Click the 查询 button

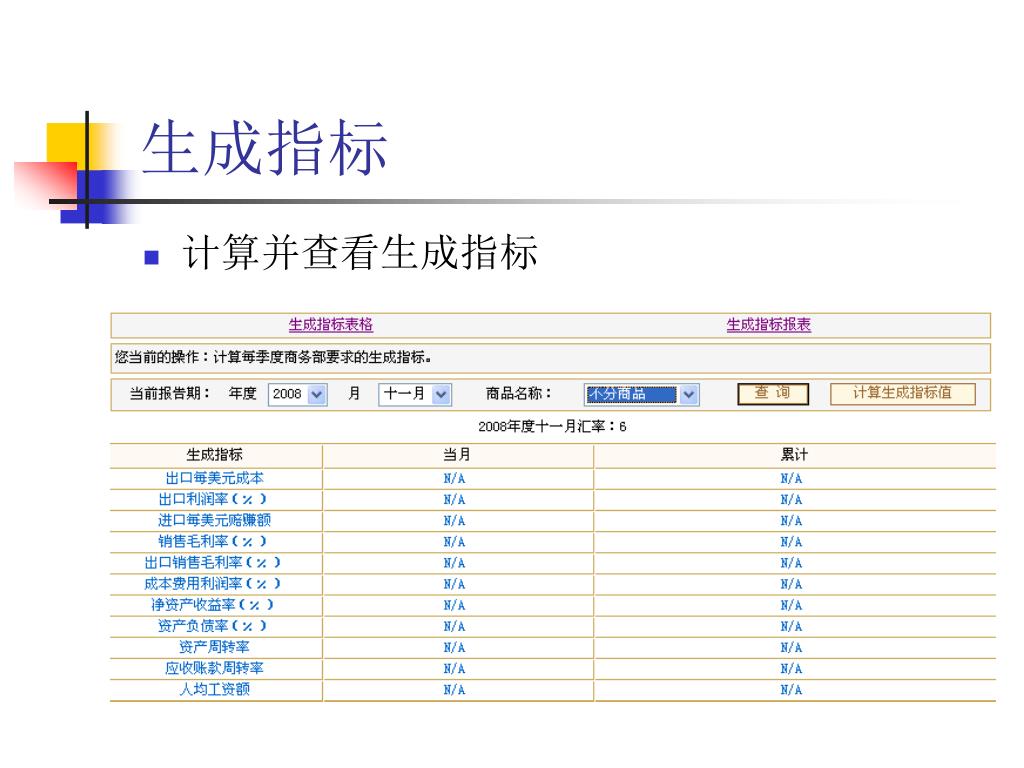[x=773, y=393]
